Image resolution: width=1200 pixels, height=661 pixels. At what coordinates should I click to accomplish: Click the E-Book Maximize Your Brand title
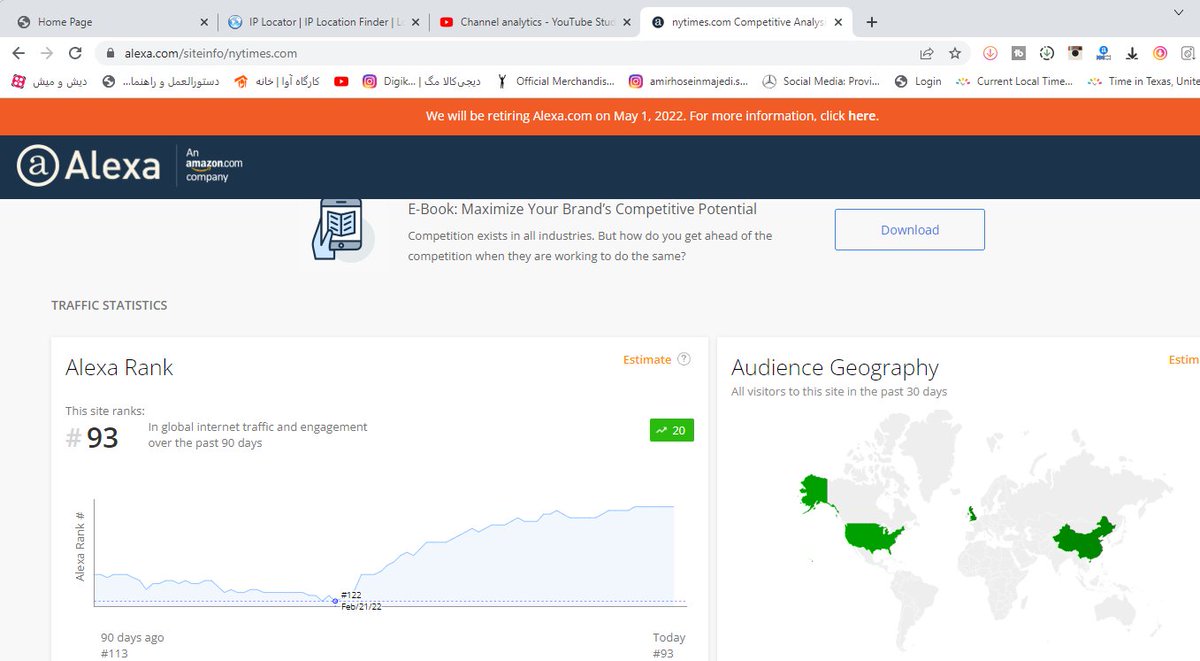582,209
